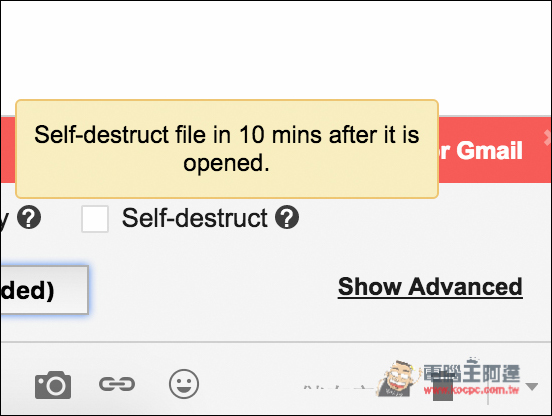Click the Chinese 電腦王阿達 watermark text

pos(472,372)
